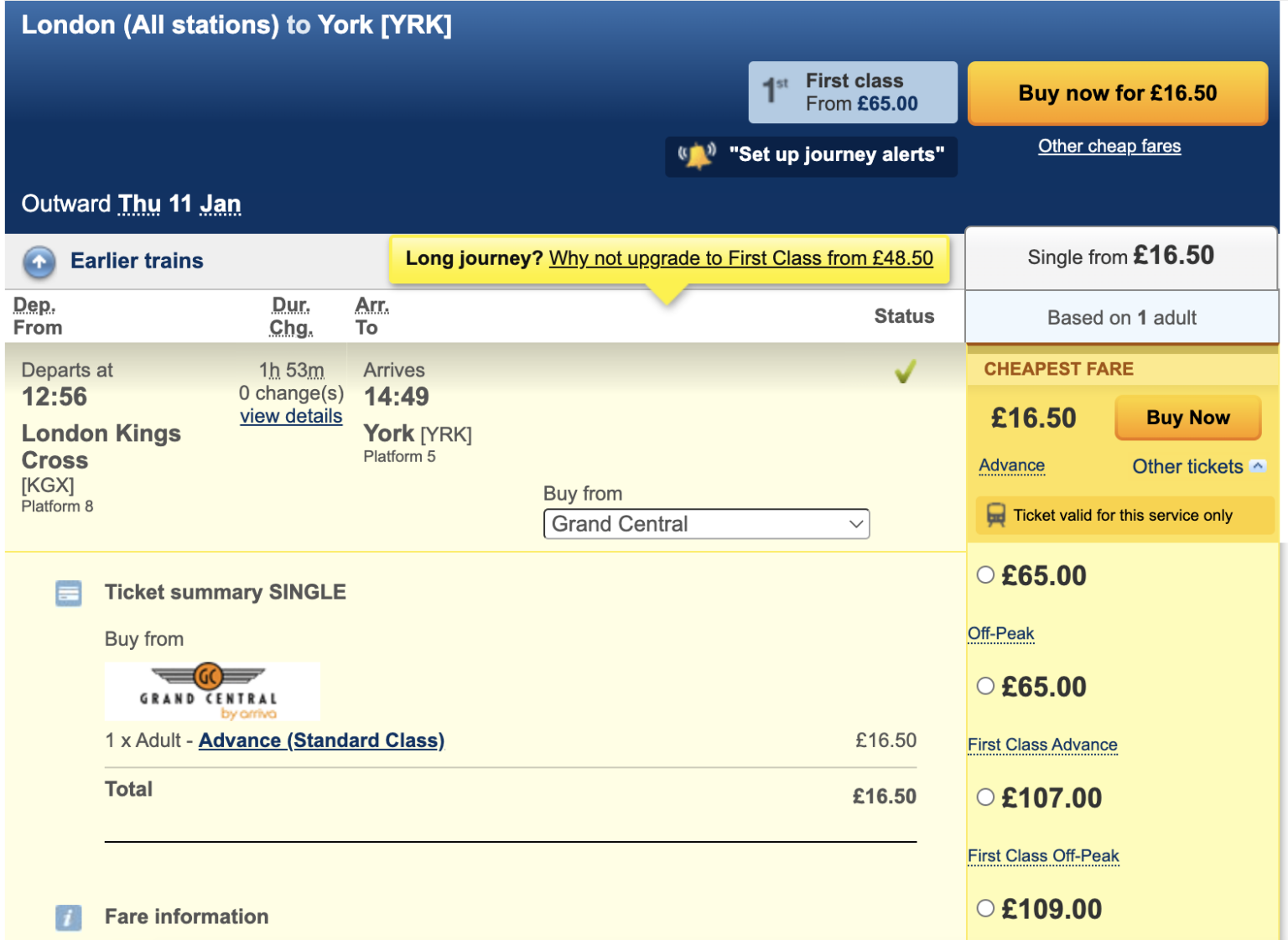
Task: Click the Earlier trains up-arrow icon
Action: [x=38, y=262]
